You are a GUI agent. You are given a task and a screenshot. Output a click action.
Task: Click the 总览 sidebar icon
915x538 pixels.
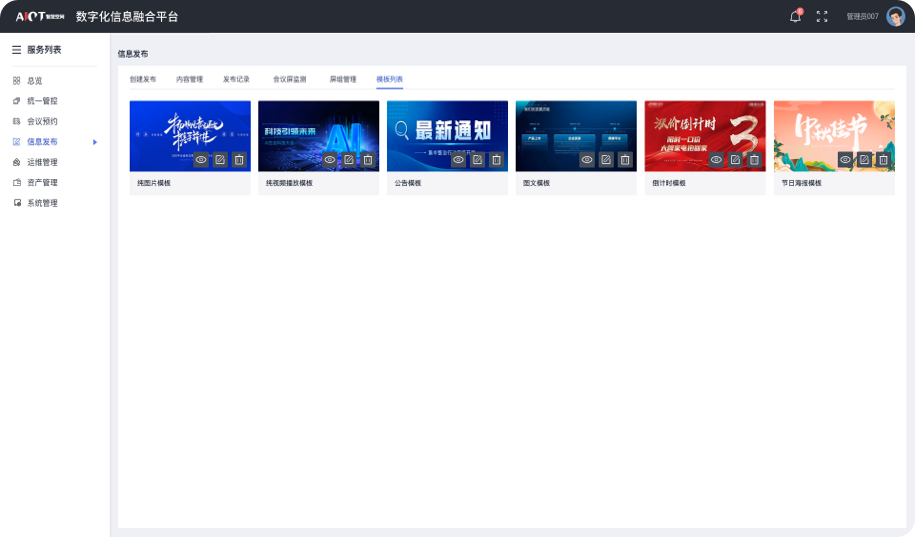pyautogui.click(x=16, y=81)
